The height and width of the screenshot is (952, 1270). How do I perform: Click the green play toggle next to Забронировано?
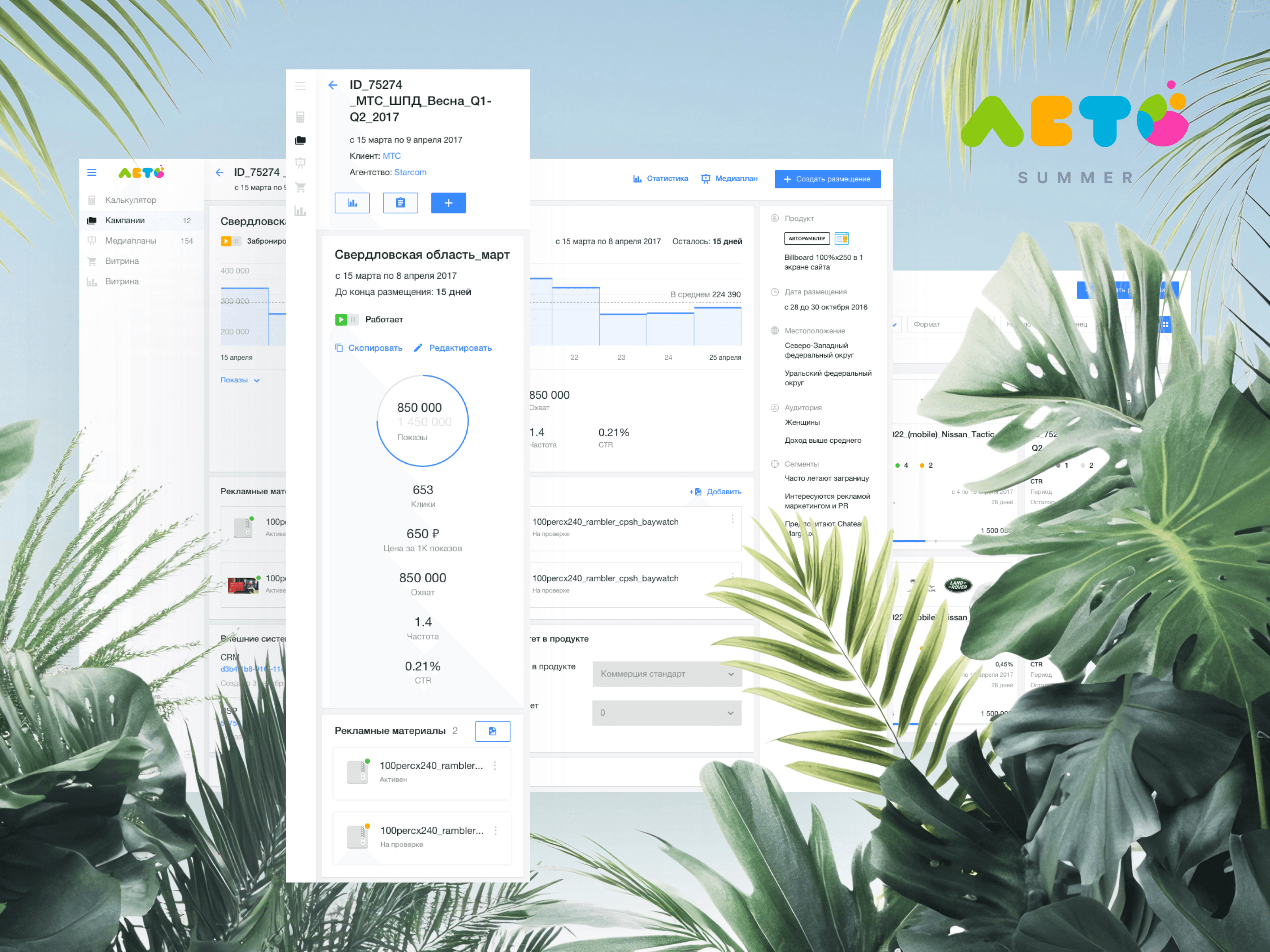tap(227, 241)
